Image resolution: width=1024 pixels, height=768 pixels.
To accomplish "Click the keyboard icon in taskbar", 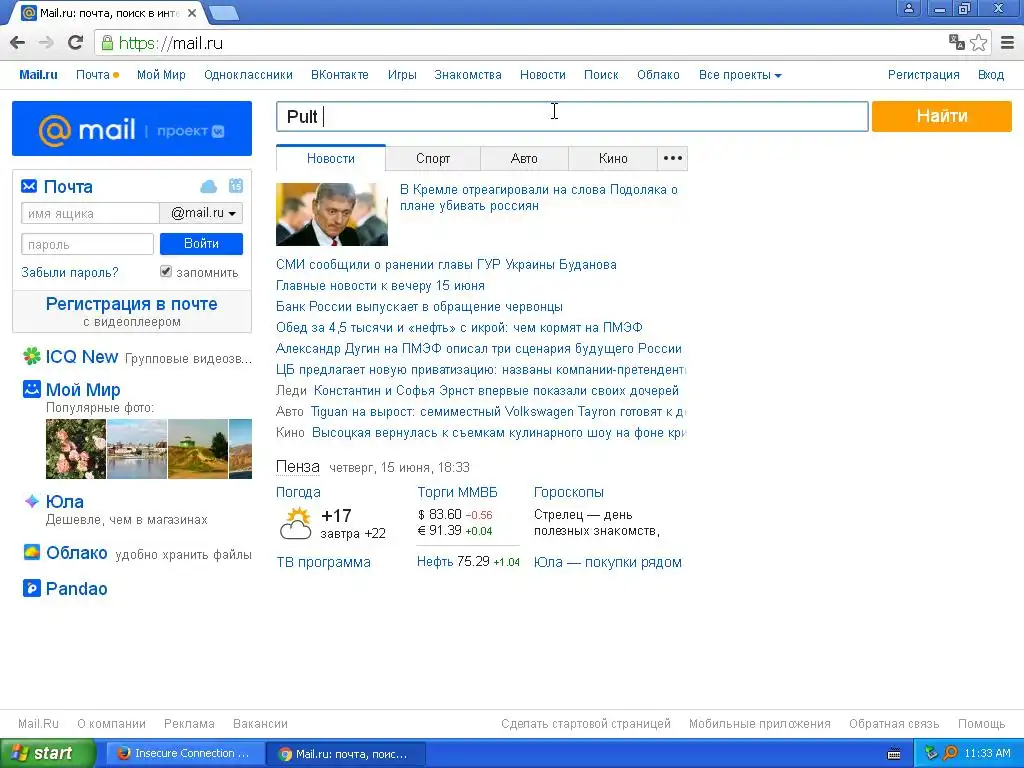I will (x=894, y=754).
